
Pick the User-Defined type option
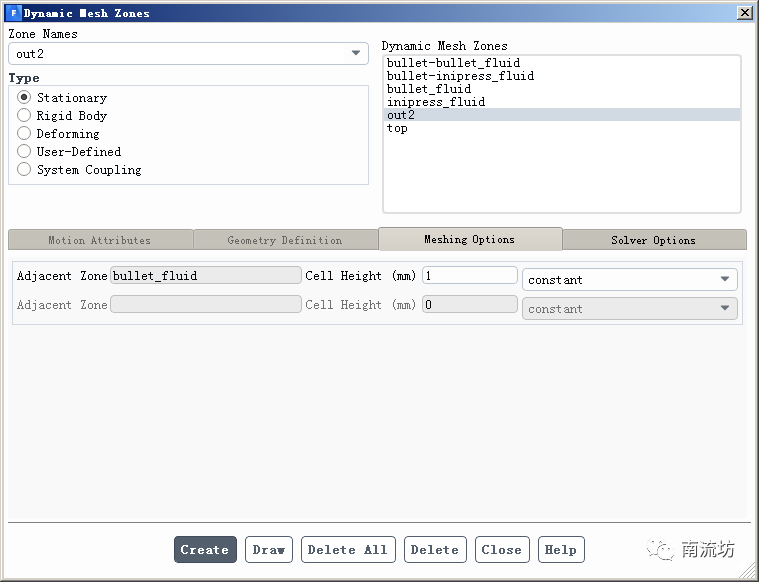click(x=25, y=152)
